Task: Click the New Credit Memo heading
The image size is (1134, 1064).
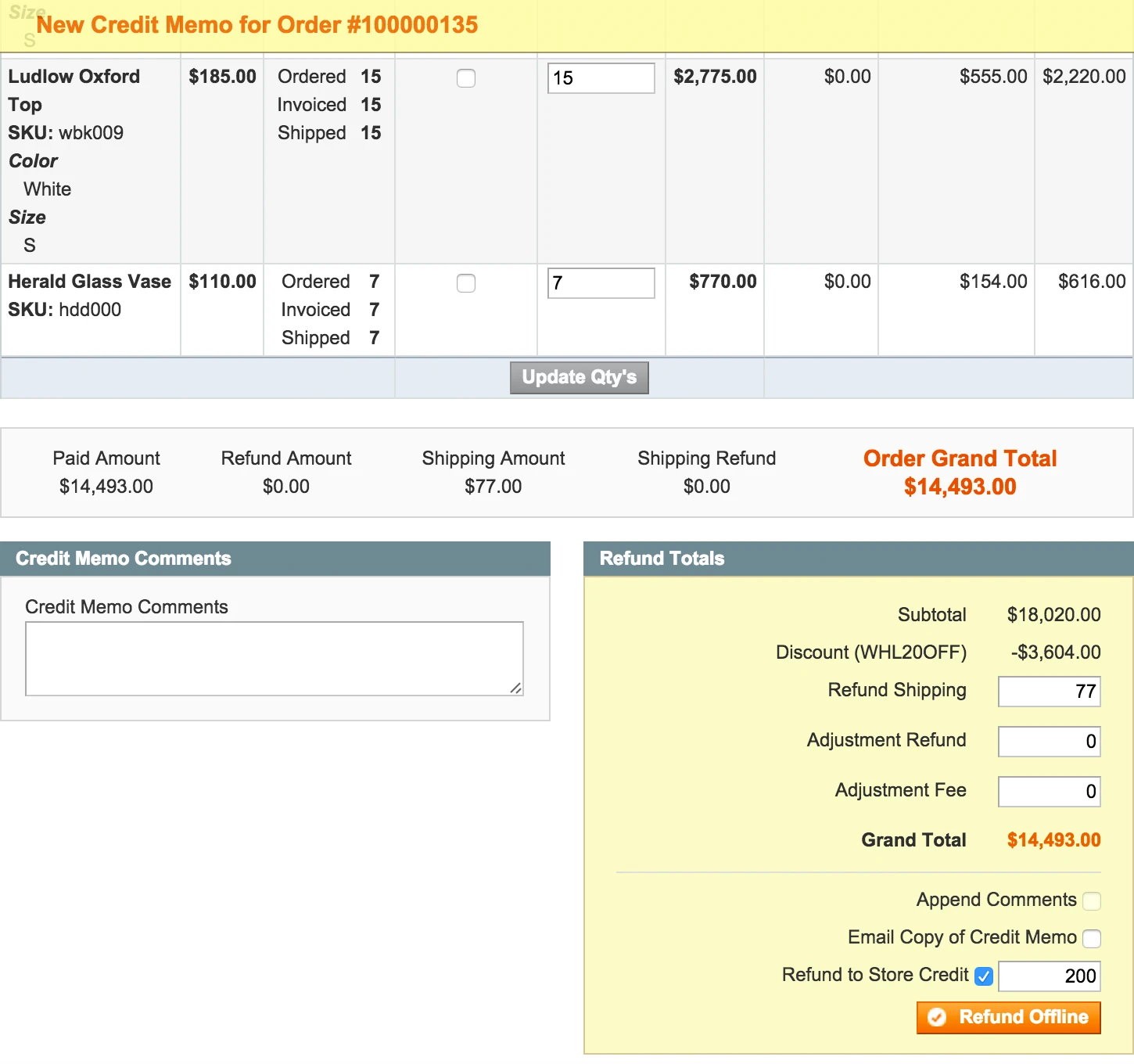Action: coord(260,24)
